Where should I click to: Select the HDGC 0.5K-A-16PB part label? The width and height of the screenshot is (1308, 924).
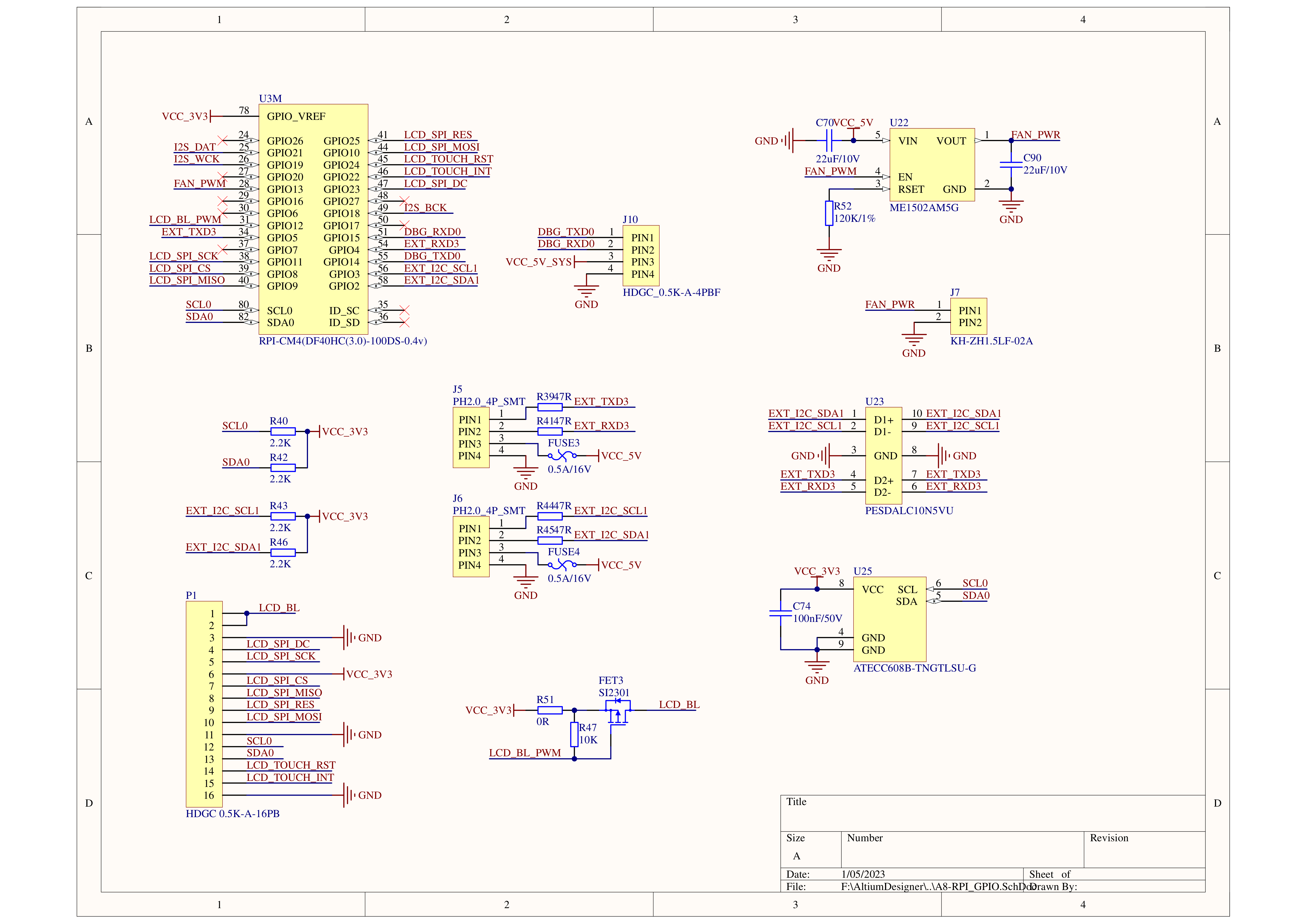(232, 814)
